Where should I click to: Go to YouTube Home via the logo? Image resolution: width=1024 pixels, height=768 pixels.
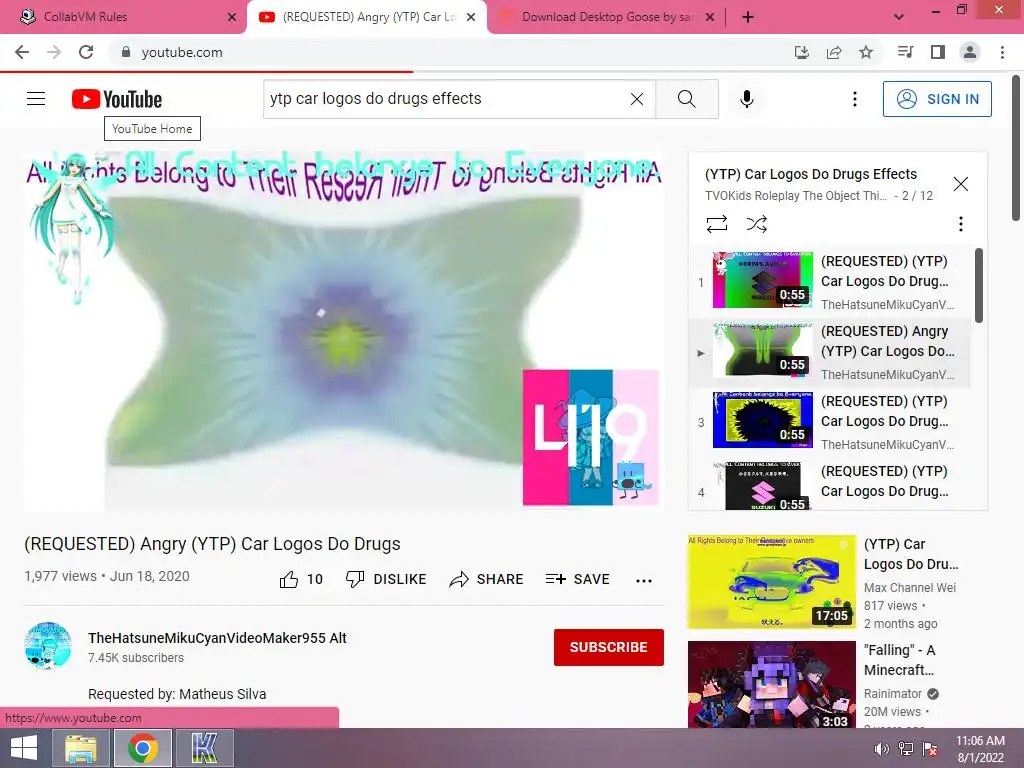pos(117,99)
